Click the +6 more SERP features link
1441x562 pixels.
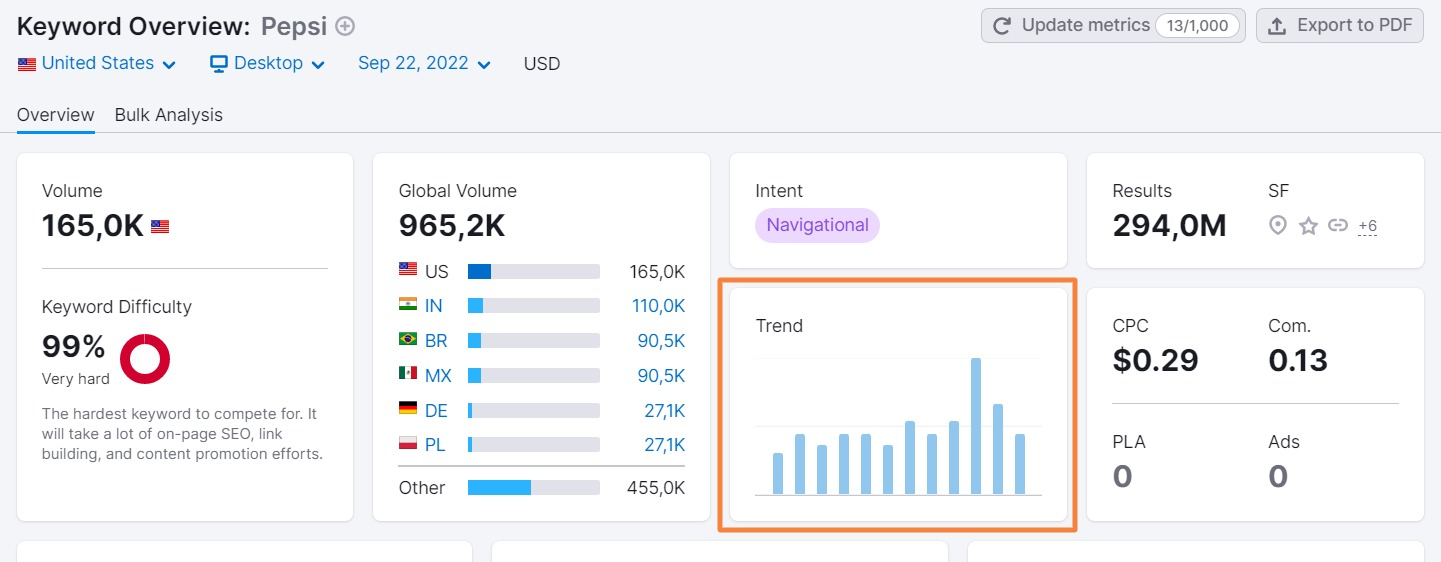(x=1367, y=226)
